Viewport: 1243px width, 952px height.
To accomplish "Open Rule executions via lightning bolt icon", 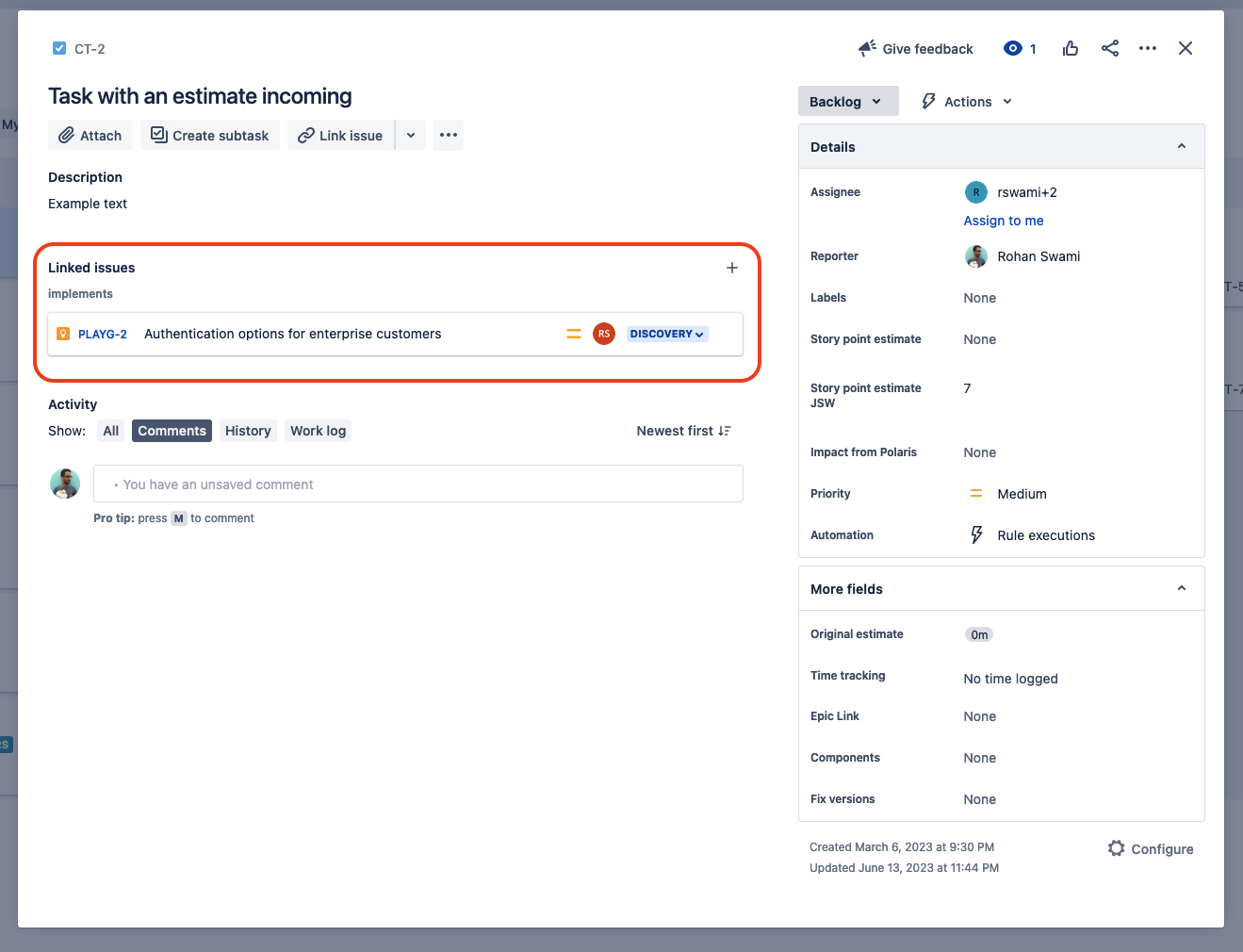I will 977,534.
